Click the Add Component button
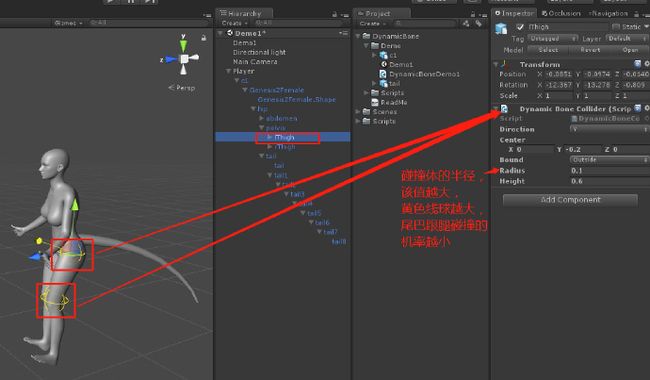The image size is (650, 380). coord(570,200)
